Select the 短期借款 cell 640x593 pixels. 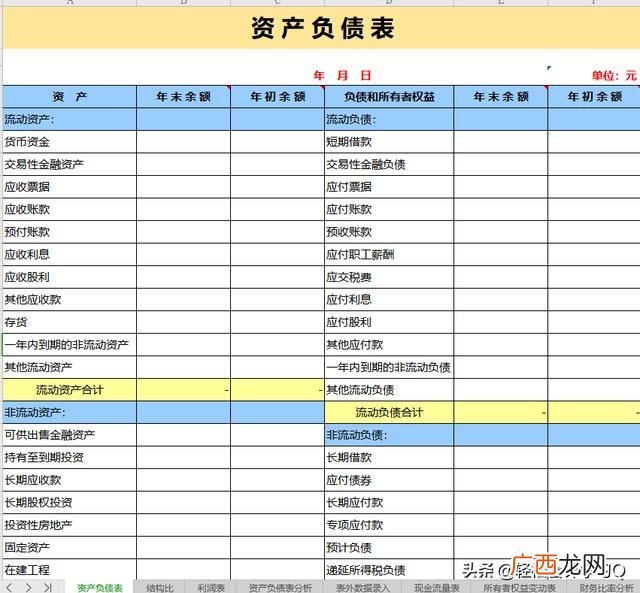[389, 142]
